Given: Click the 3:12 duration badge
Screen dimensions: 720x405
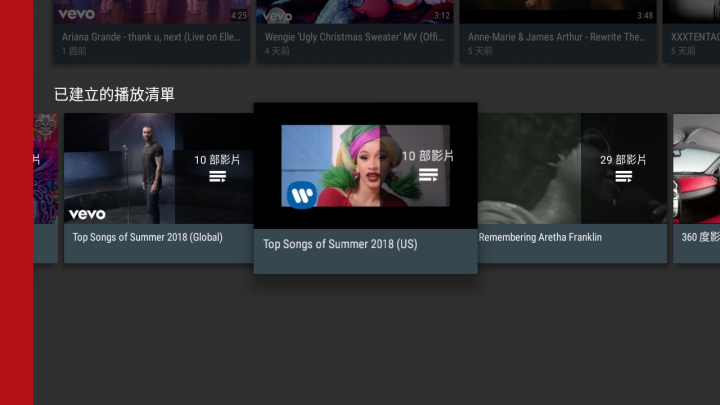Looking at the screenshot, I should [x=442, y=16].
